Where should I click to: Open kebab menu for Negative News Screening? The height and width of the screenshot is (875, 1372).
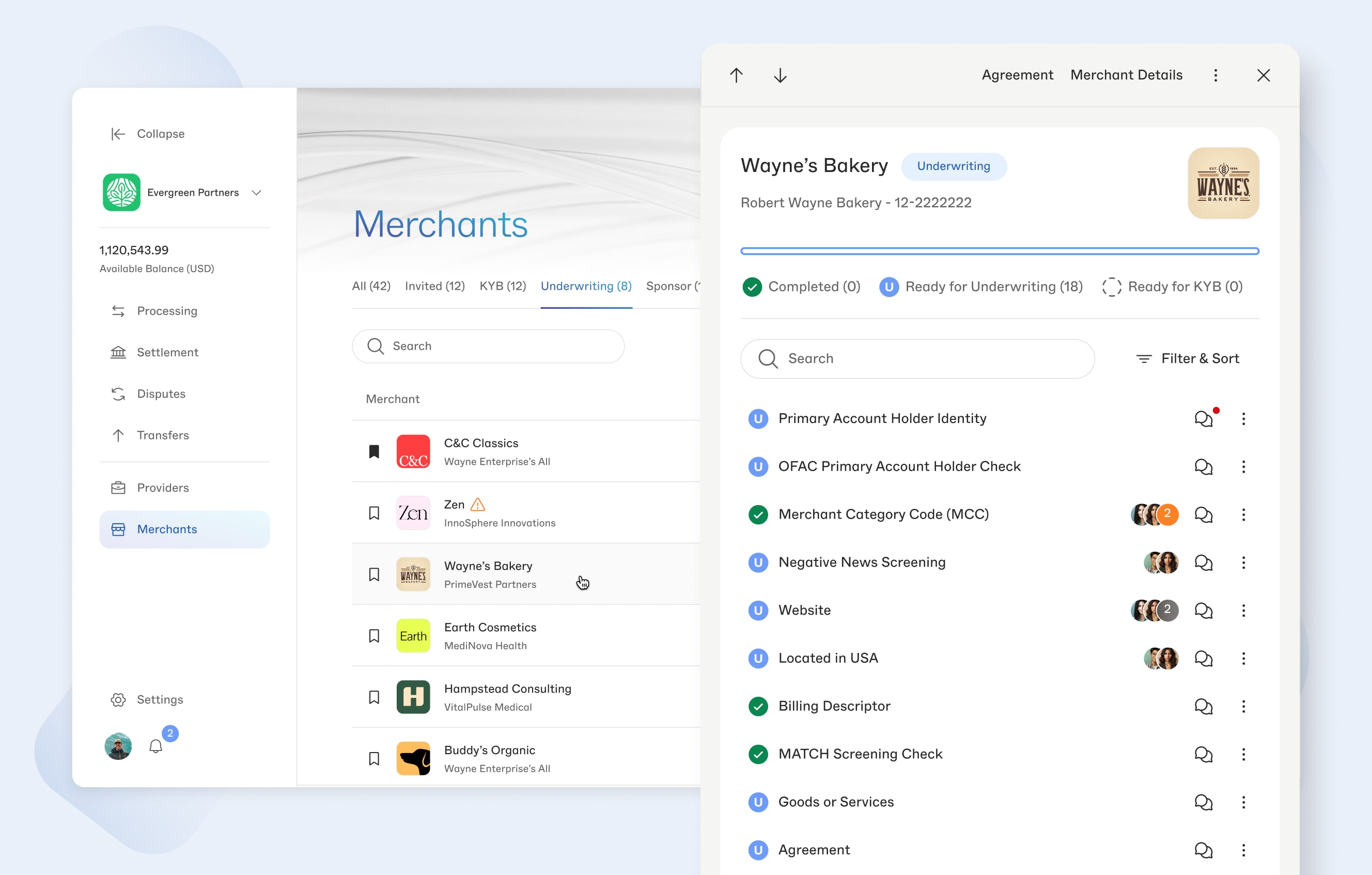pyautogui.click(x=1243, y=562)
